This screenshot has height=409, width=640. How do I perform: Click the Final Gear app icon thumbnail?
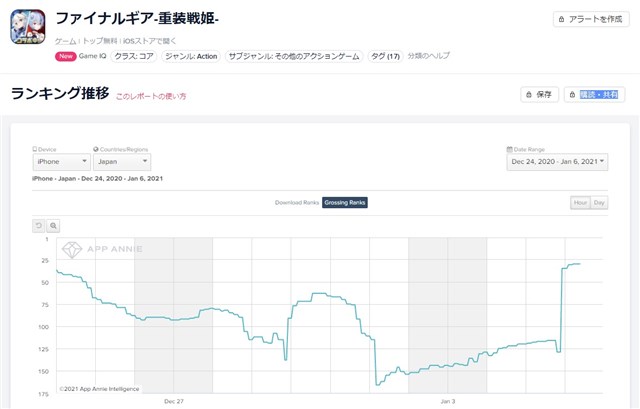pyautogui.click(x=28, y=27)
